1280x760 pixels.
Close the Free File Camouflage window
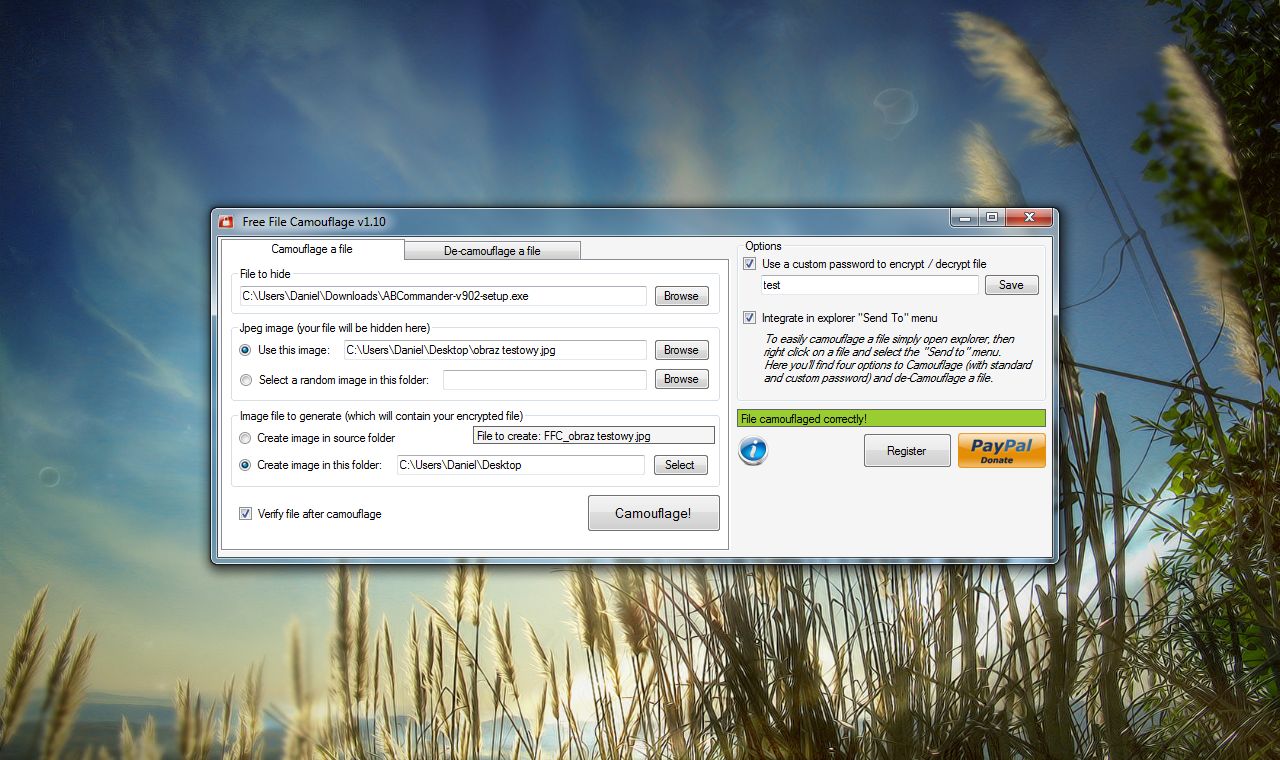1028,217
